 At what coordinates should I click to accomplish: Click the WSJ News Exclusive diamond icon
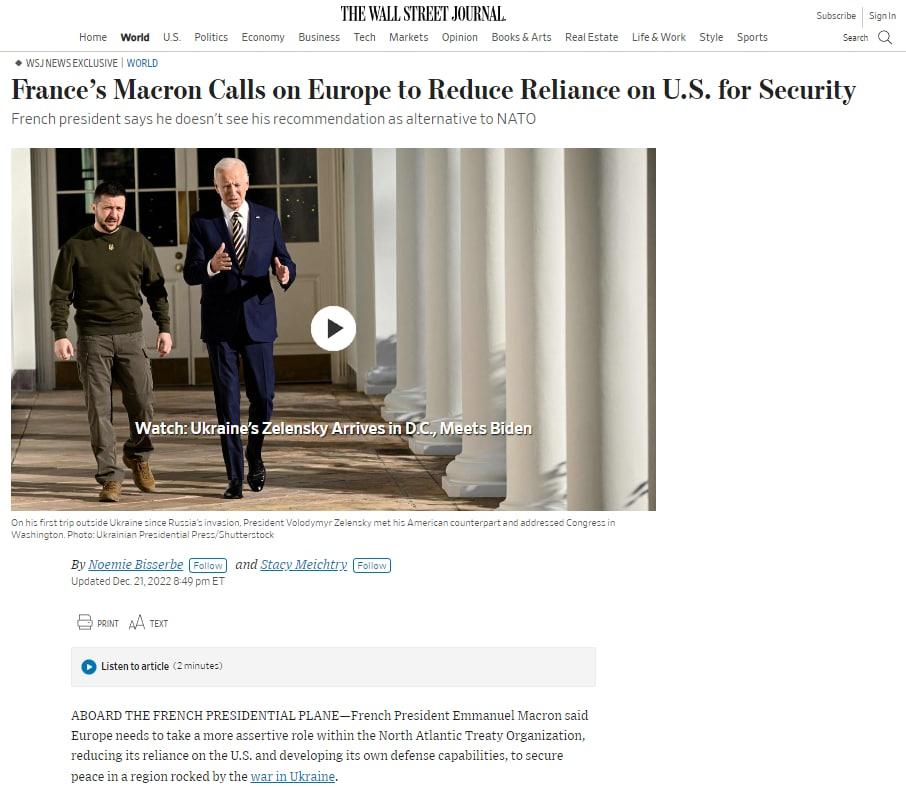point(18,63)
